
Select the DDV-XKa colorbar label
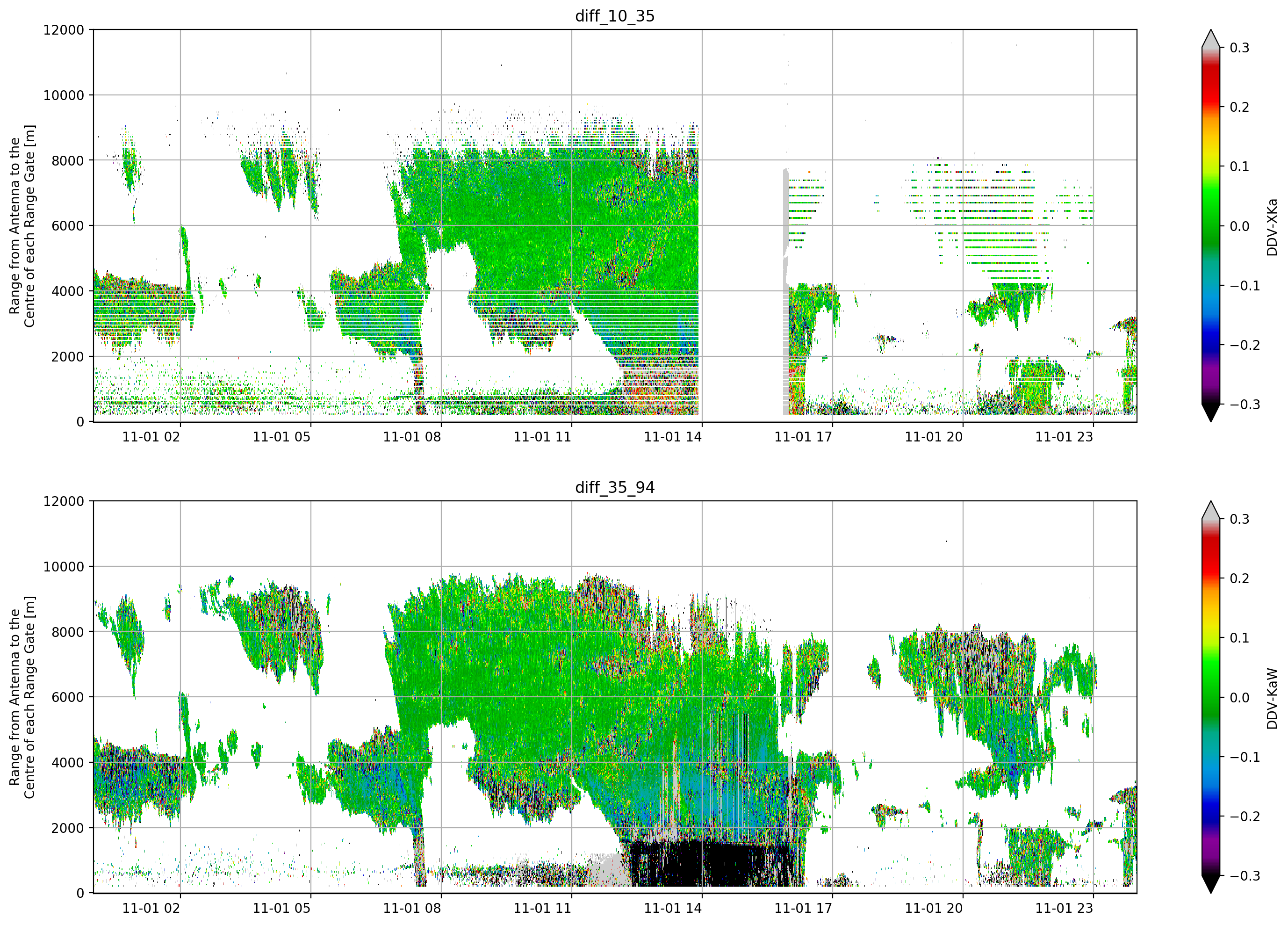(x=1272, y=227)
